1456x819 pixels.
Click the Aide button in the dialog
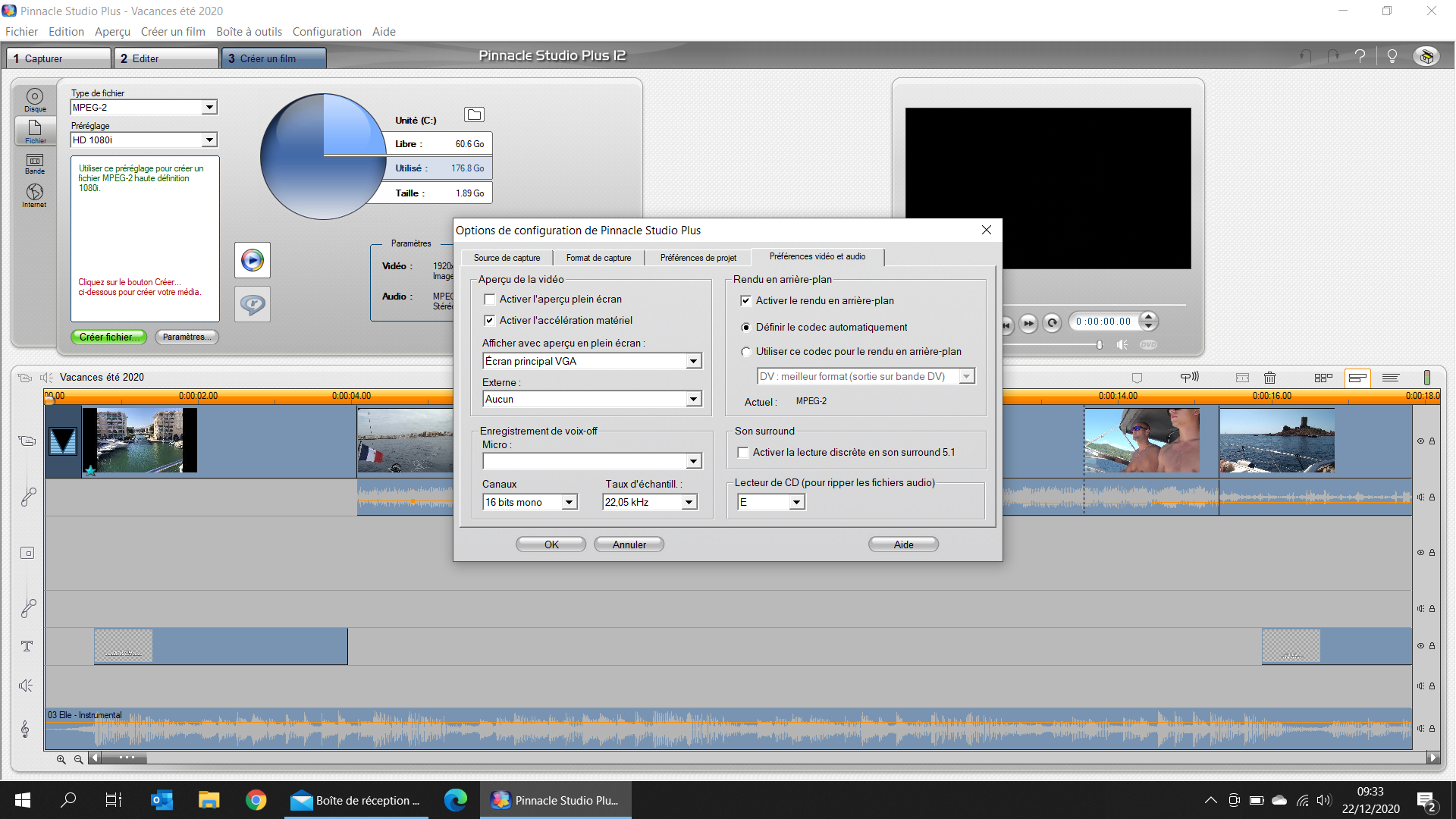click(x=903, y=544)
